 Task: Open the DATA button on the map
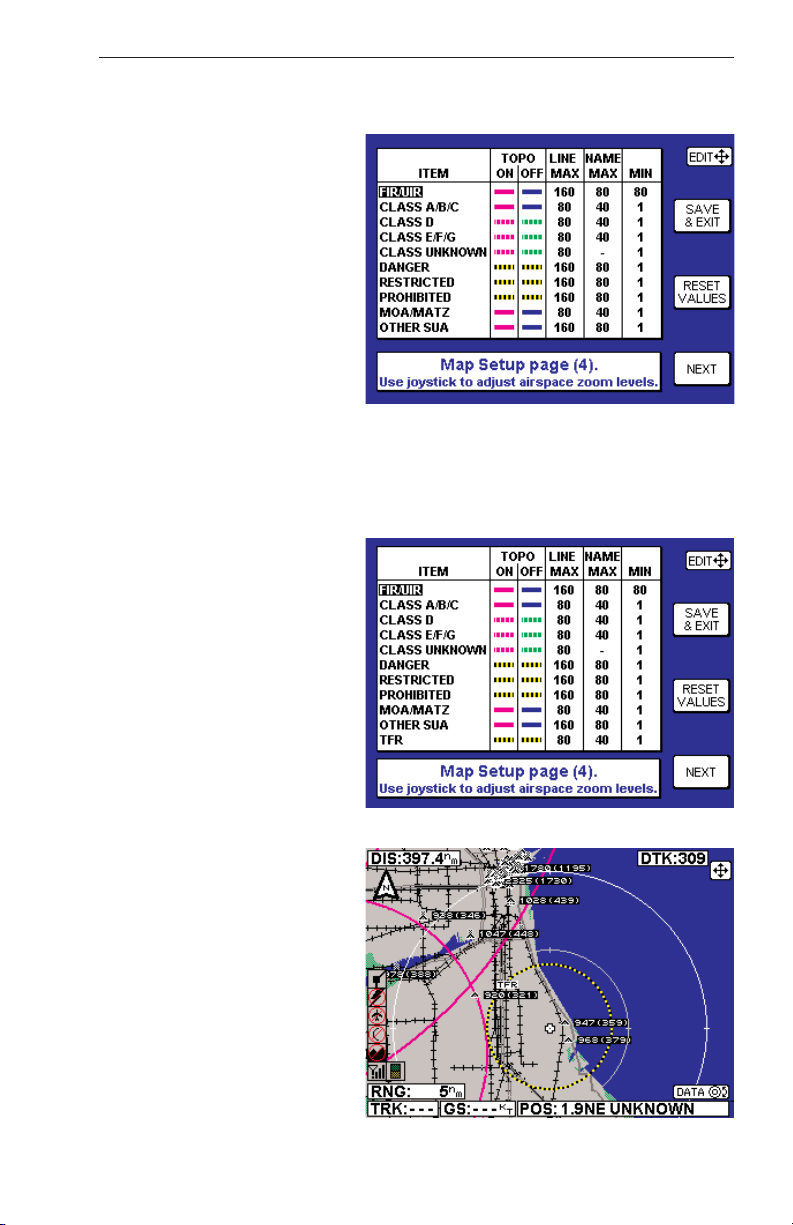[x=701, y=1093]
